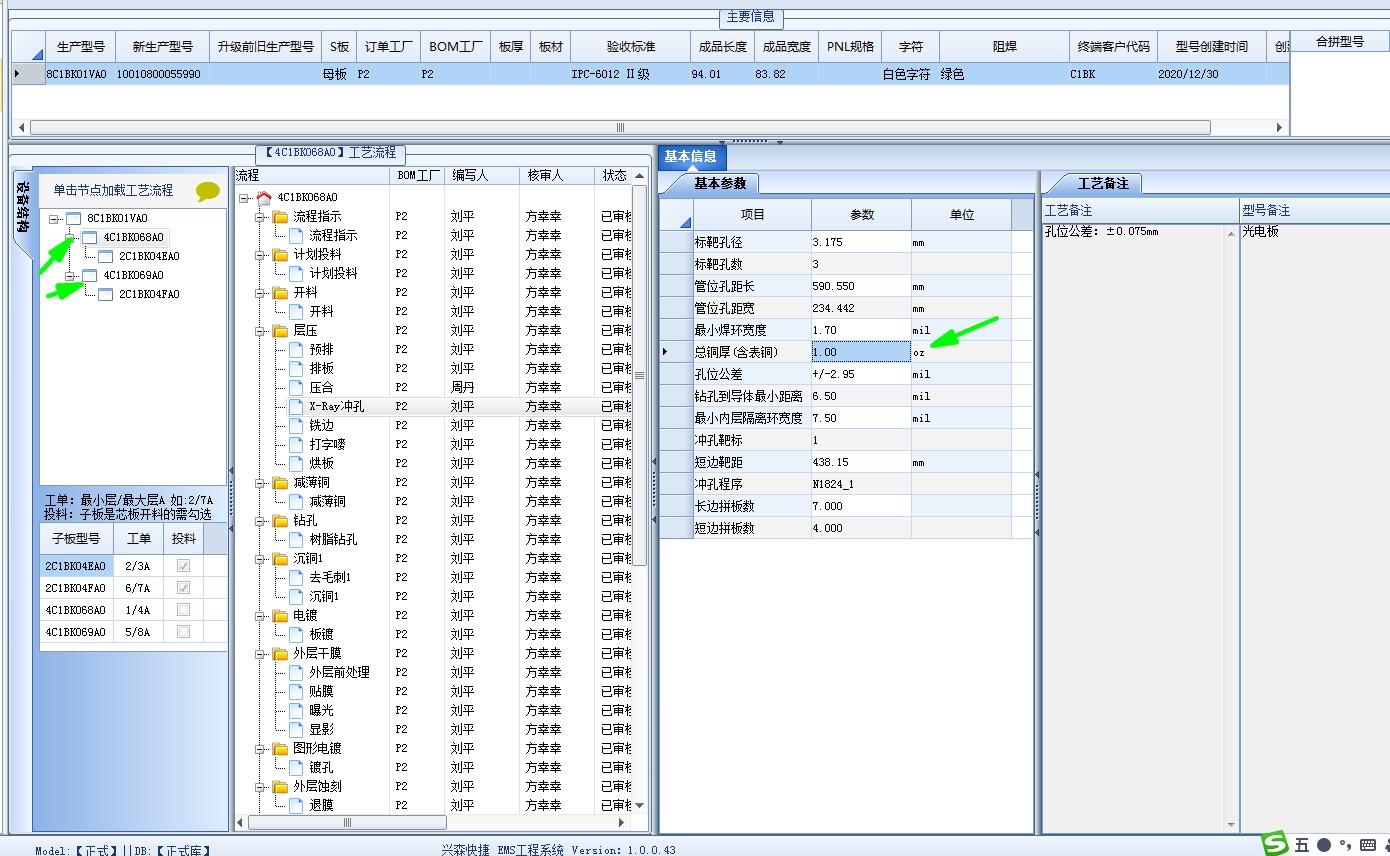Click the horizontal scrollbar of main info grid
The height and width of the screenshot is (856, 1390).
click(620, 127)
